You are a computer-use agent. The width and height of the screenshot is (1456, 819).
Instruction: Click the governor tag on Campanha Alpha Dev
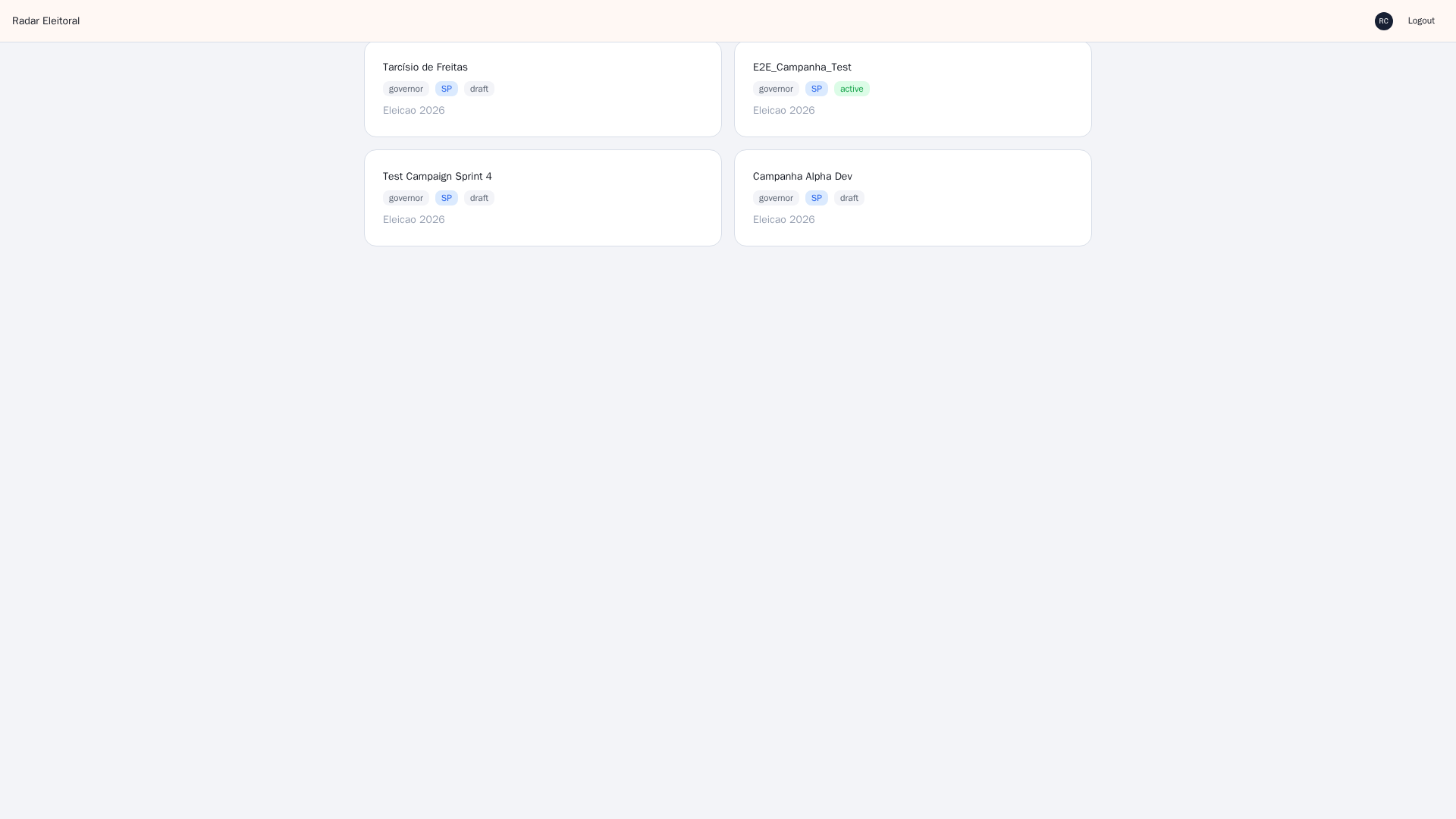[776, 198]
